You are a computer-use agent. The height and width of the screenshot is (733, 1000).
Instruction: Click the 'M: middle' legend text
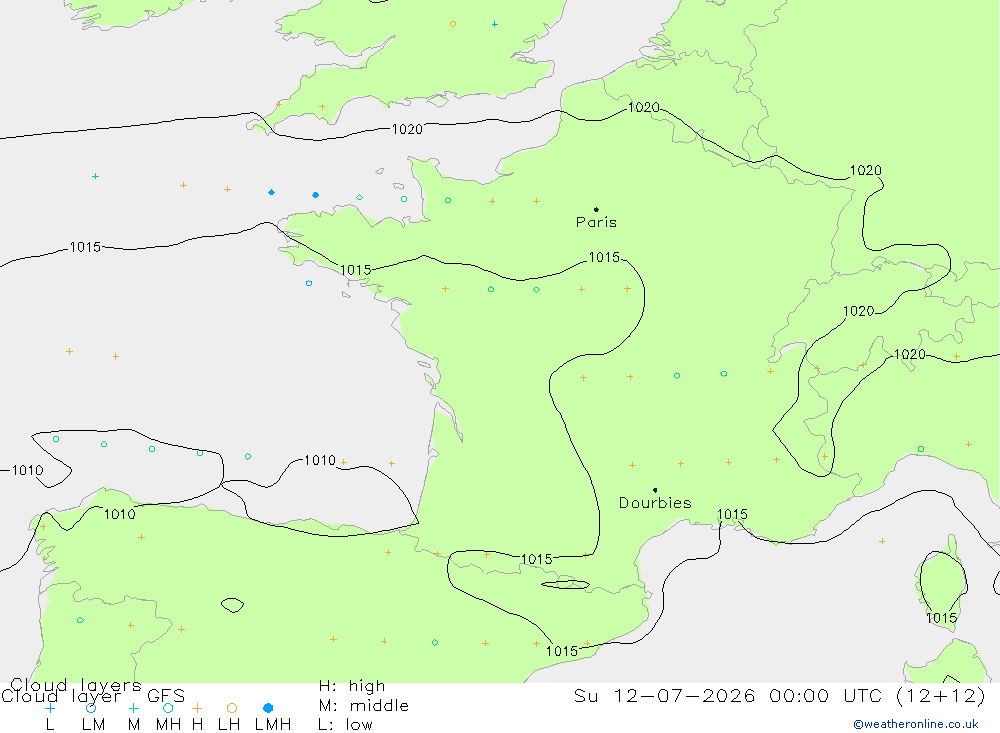coord(364,706)
